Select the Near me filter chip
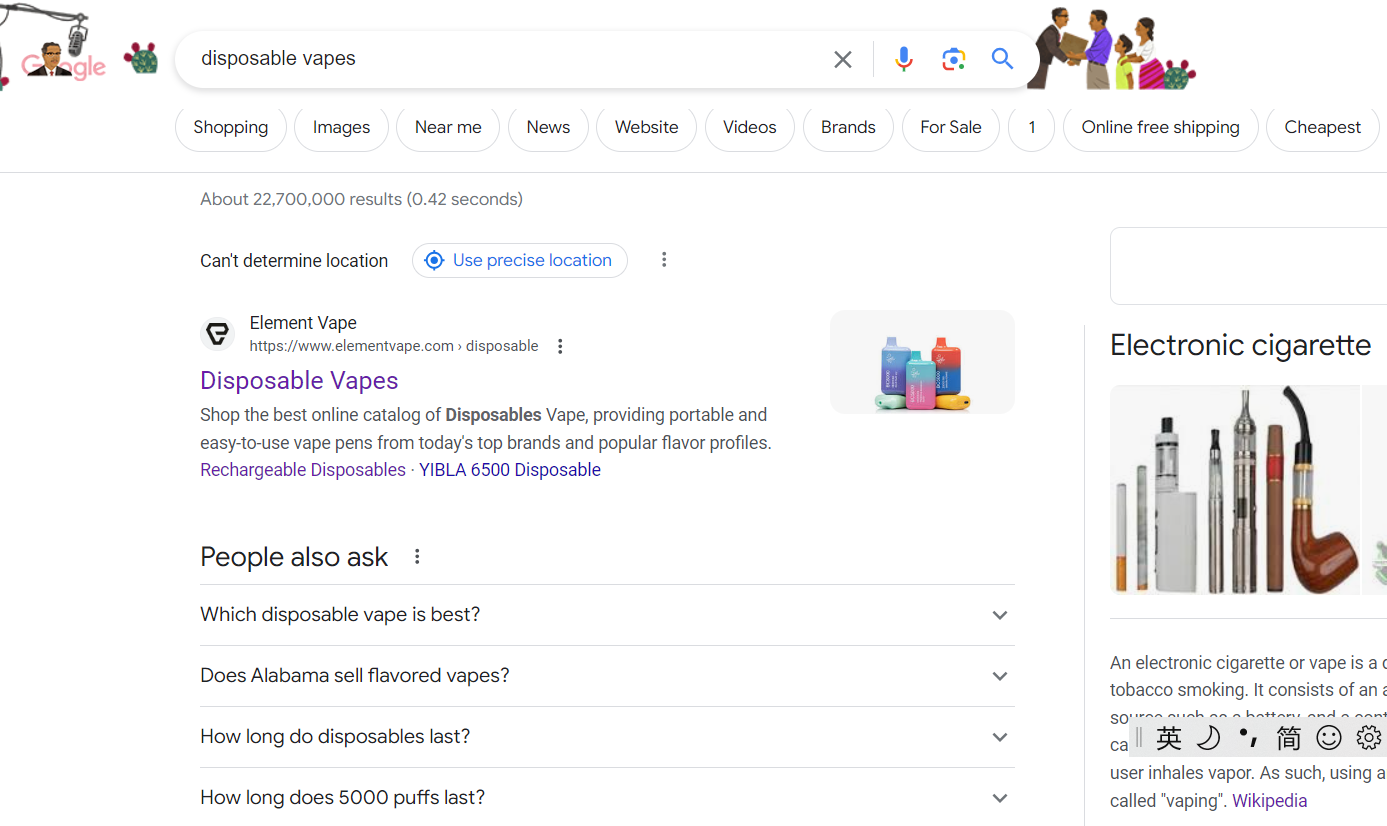 (x=448, y=128)
